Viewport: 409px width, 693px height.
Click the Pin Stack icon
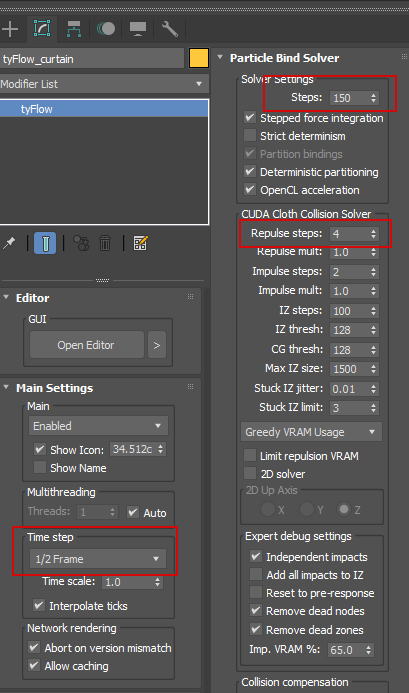coord(9,243)
